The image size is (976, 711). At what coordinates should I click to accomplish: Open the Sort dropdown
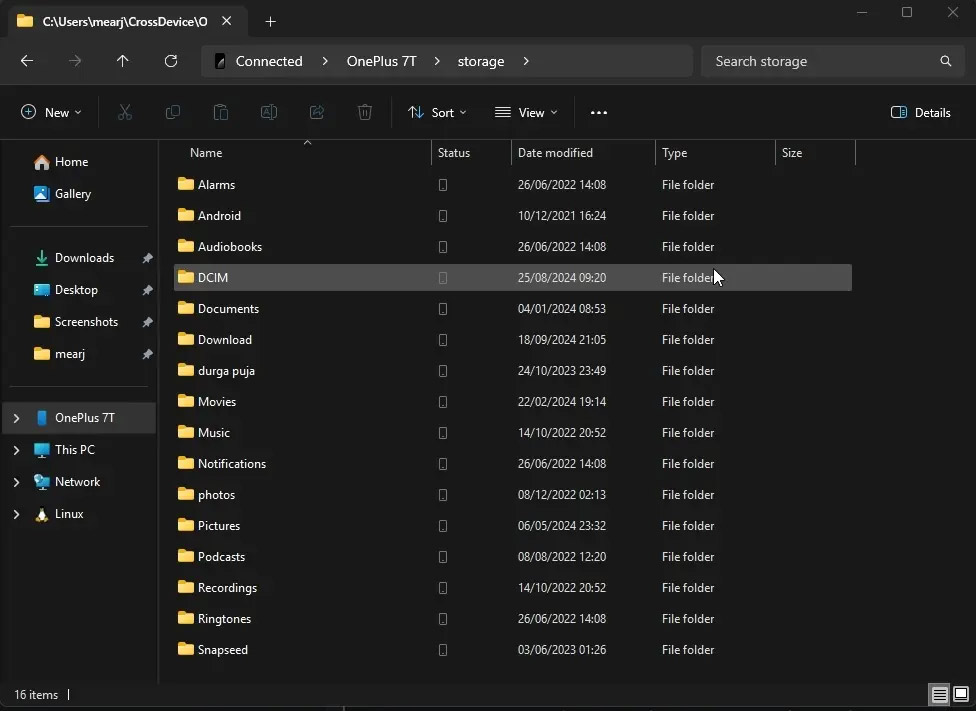pos(437,112)
